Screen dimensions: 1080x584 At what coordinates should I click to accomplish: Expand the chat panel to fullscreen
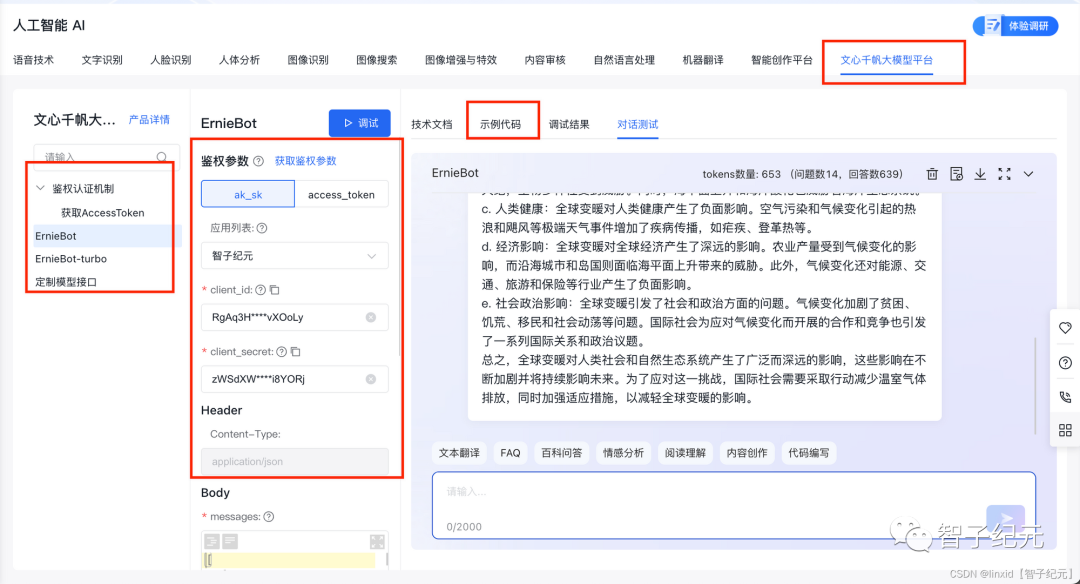point(1004,174)
